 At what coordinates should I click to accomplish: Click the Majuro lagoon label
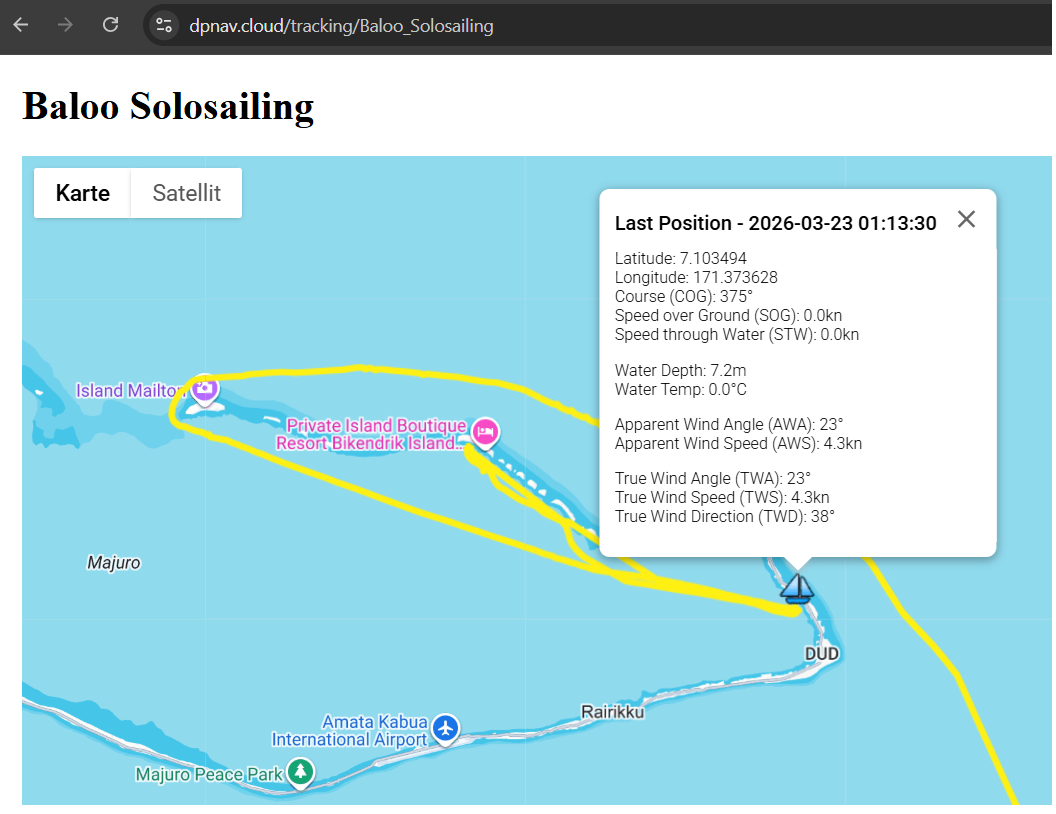114,563
